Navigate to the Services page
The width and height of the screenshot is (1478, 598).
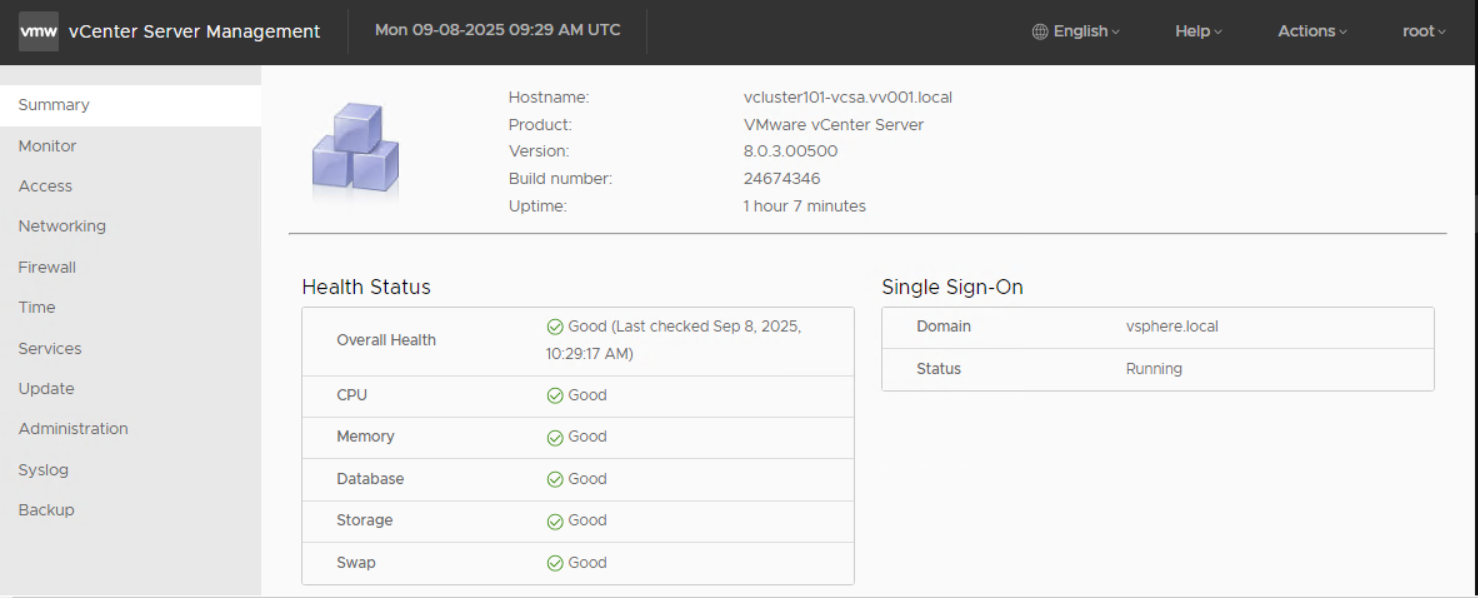pyautogui.click(x=50, y=349)
